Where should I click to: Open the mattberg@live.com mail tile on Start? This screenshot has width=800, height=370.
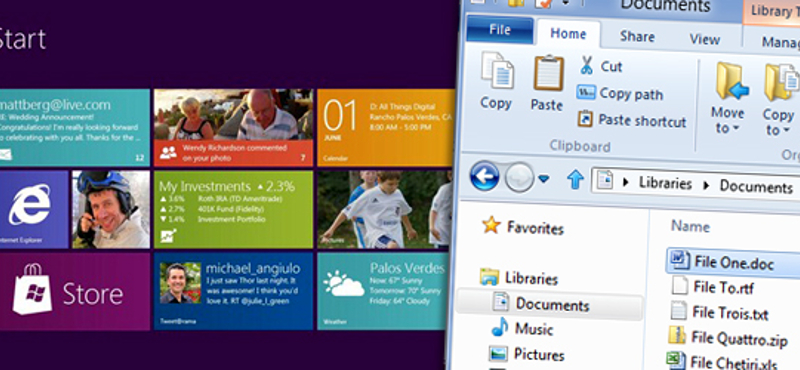pos(74,128)
